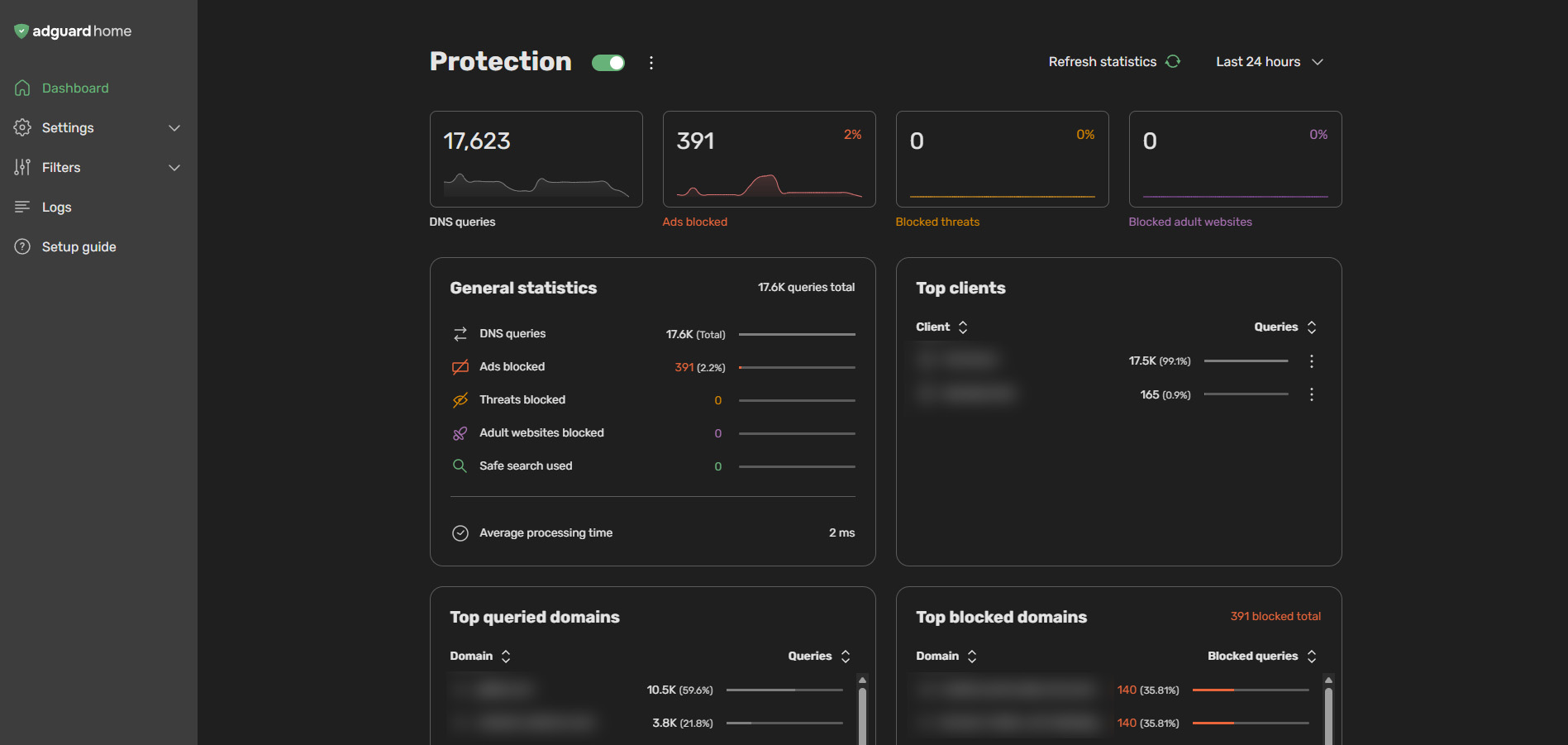Toggle the Protection switch off

click(608, 63)
